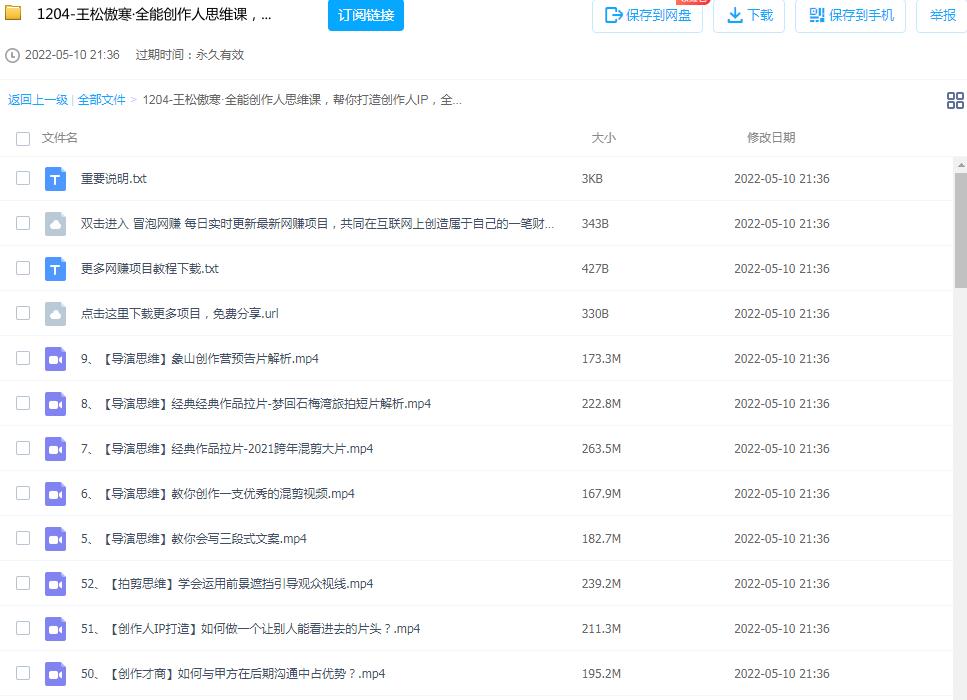Open 点击这里下载更多项目，免费分享.url
This screenshot has height=700, width=967.
coord(179,314)
